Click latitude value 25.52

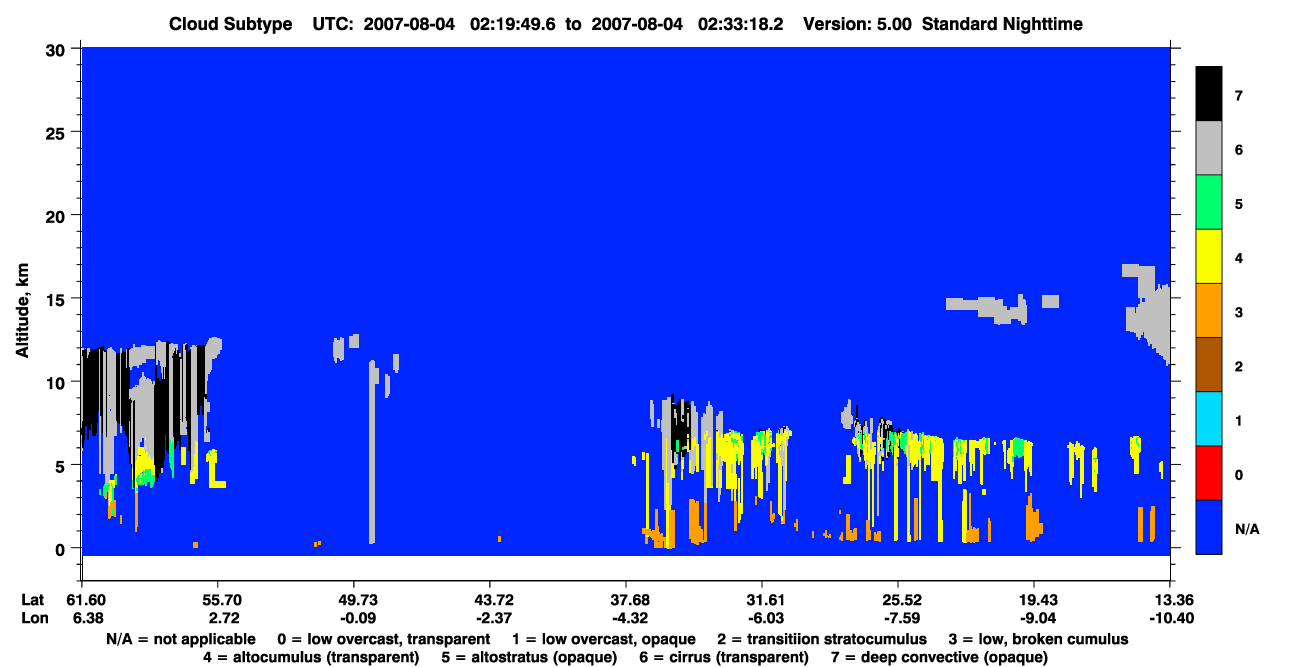tap(898, 600)
